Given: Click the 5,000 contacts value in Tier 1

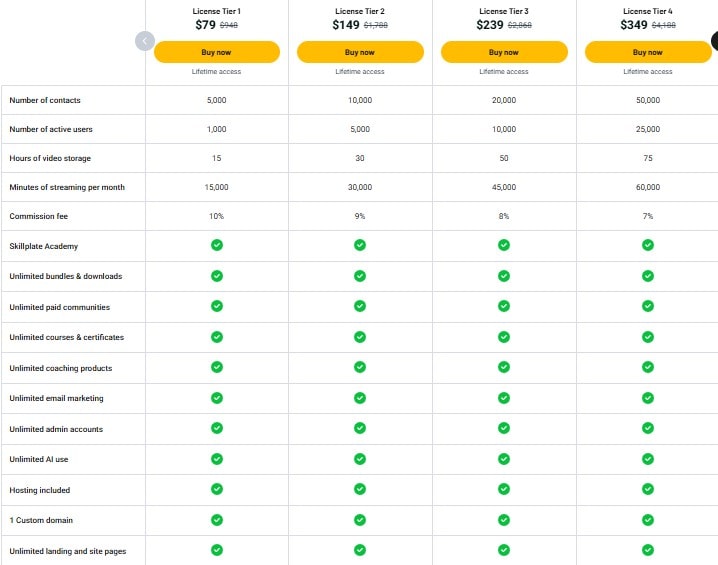Looking at the screenshot, I should click(217, 100).
